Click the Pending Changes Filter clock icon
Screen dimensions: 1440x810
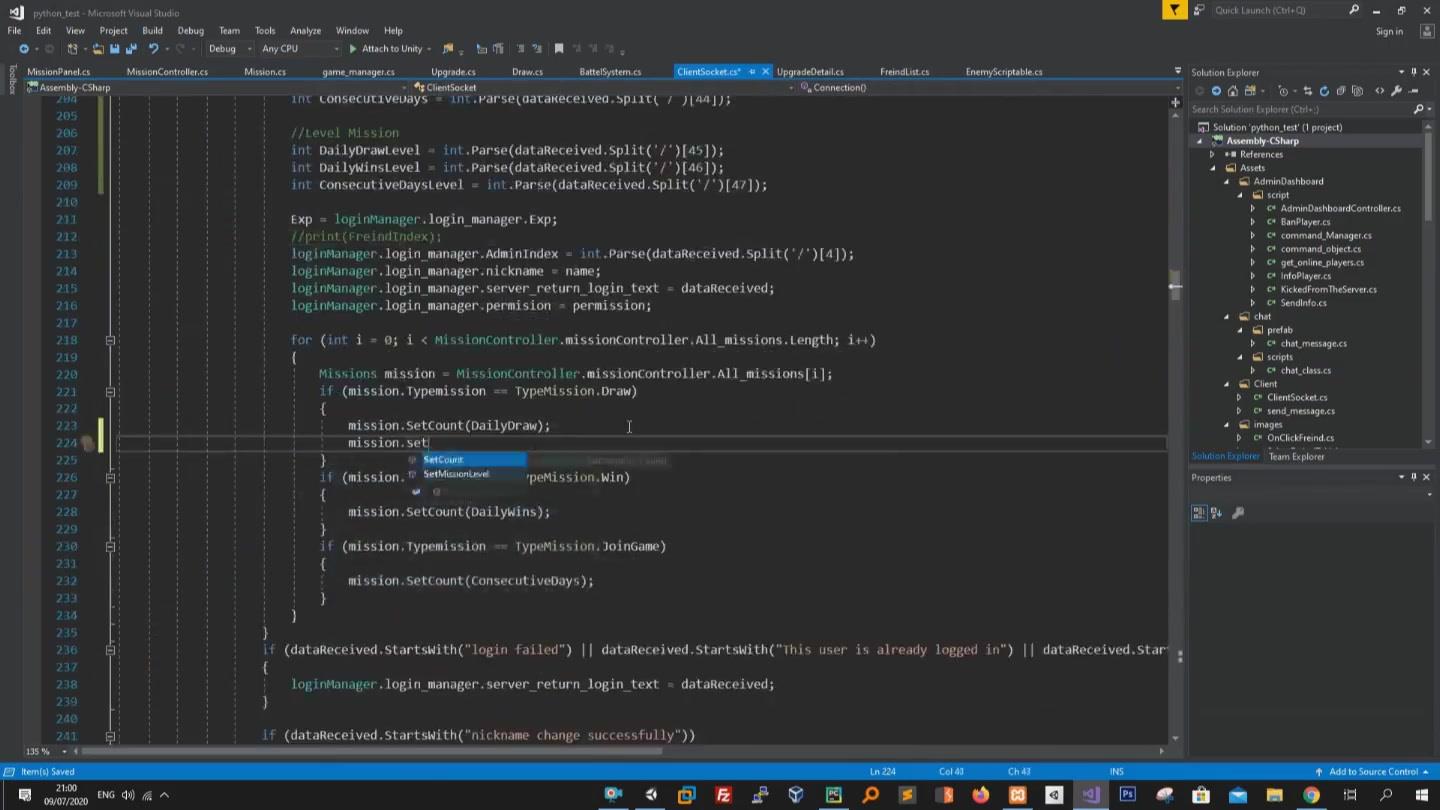pos(1283,91)
